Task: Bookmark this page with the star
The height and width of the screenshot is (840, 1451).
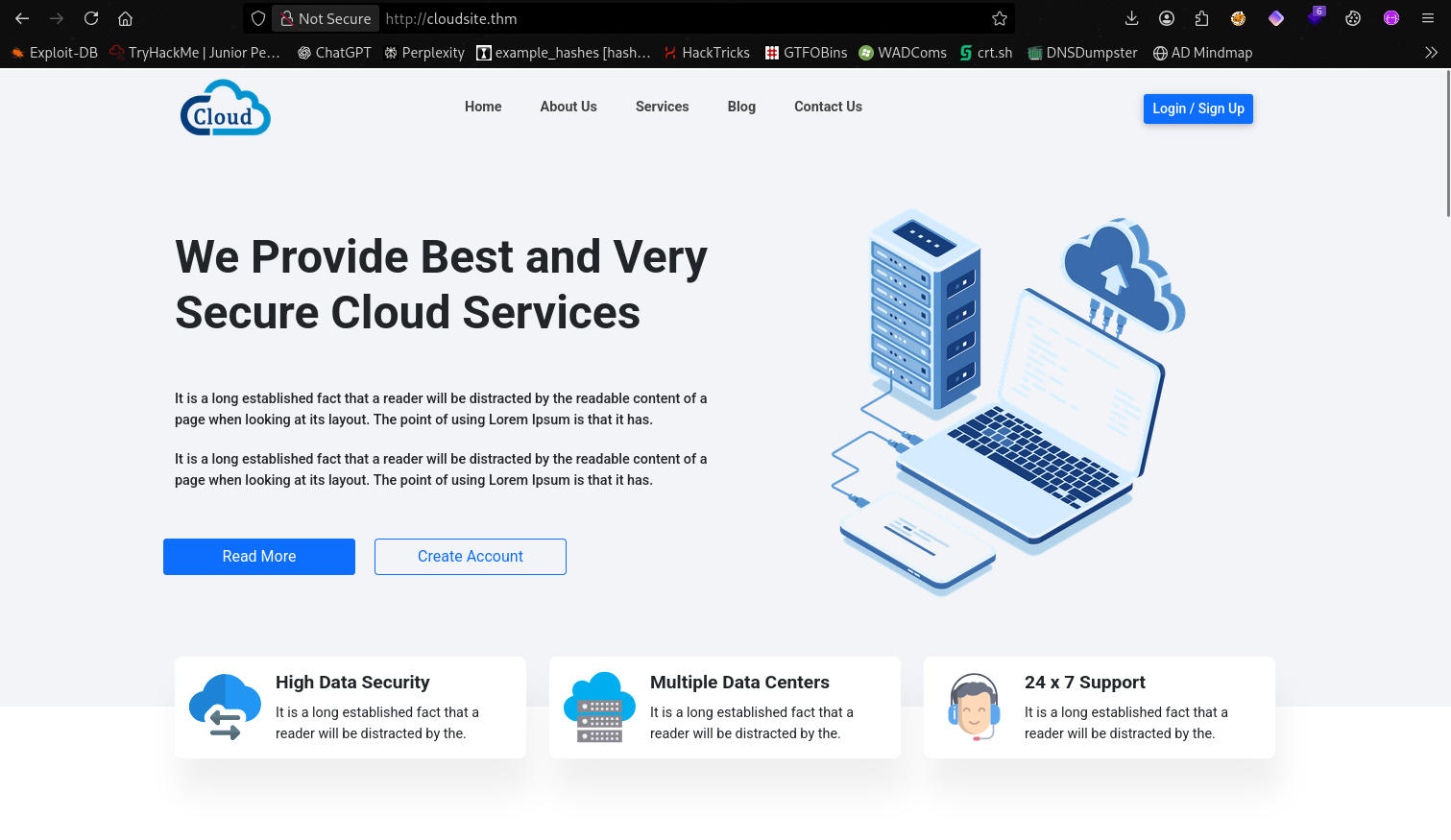Action: pyautogui.click(x=999, y=18)
